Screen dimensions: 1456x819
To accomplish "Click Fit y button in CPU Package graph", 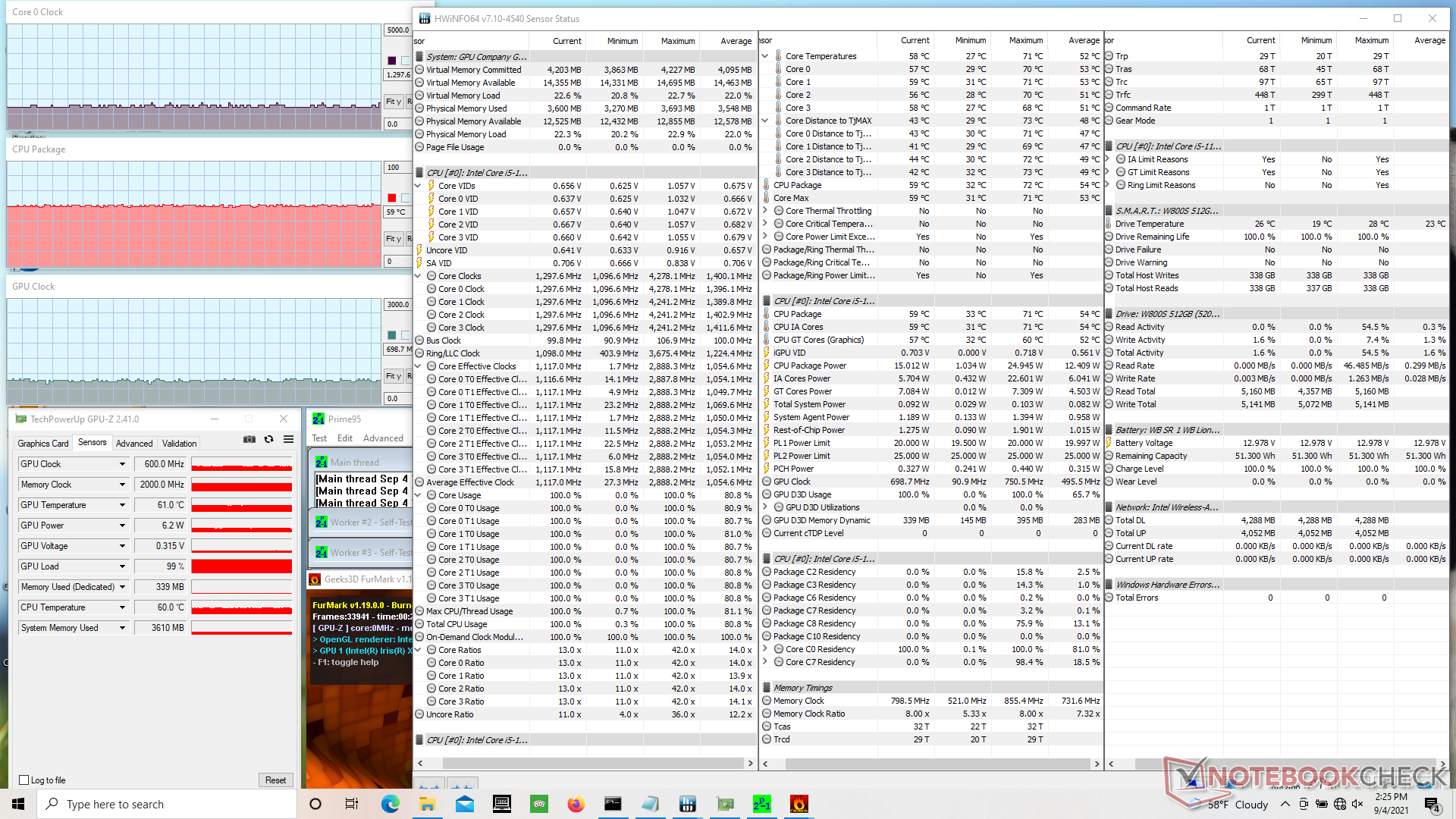I will 394,239.
